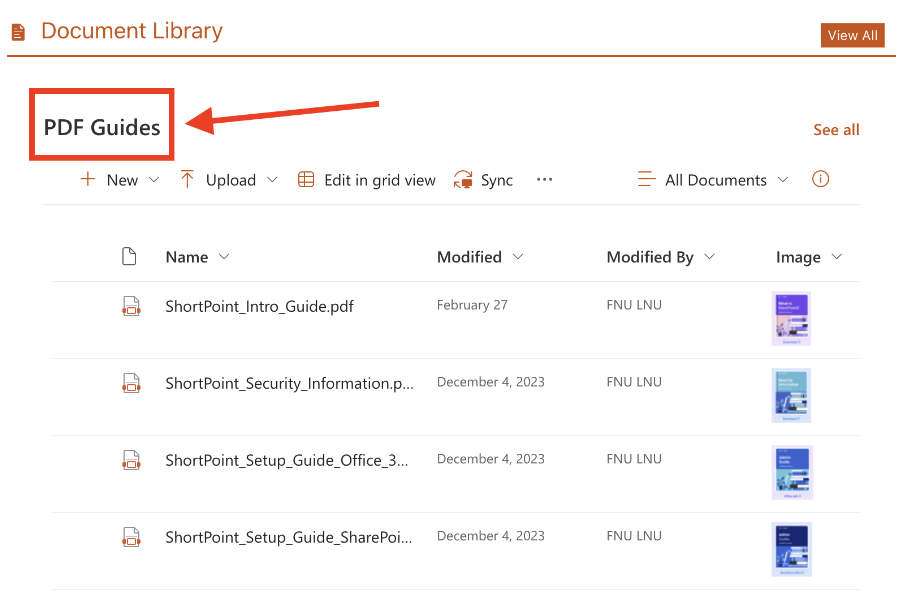Open the All Documents view dropdown

click(783, 180)
